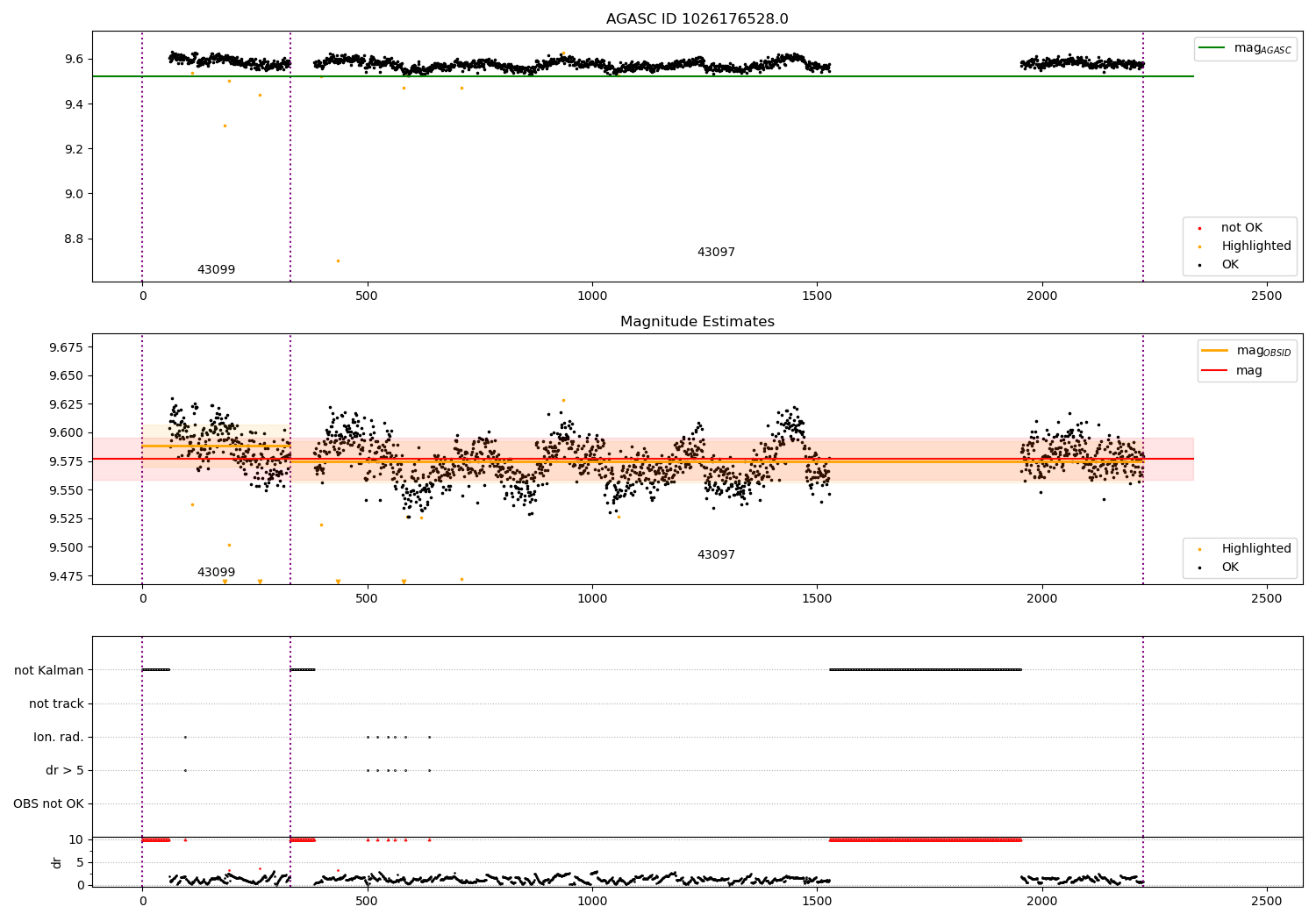Click x-axis tick 2000 in Magnitude Estimates plot

click(x=1042, y=599)
